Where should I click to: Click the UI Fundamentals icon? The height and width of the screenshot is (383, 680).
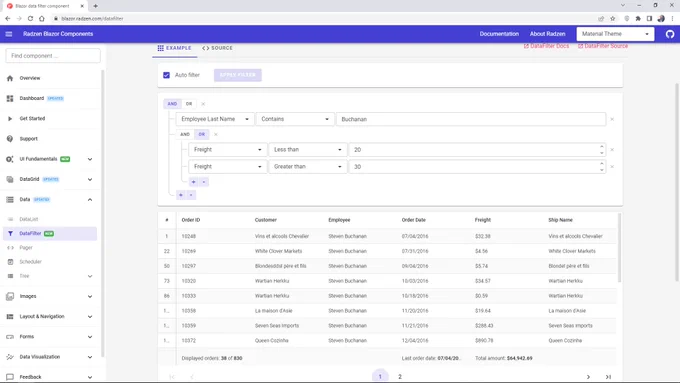tap(10, 159)
